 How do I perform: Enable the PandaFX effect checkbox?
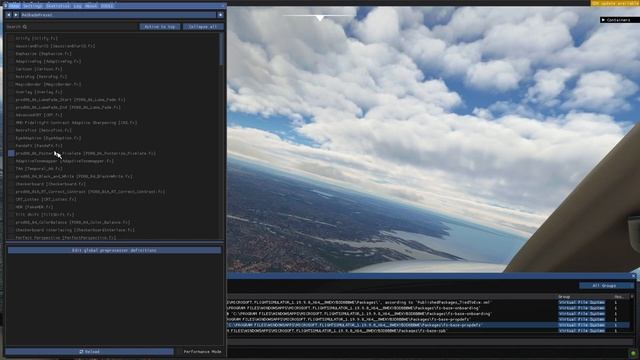[x=11, y=146]
